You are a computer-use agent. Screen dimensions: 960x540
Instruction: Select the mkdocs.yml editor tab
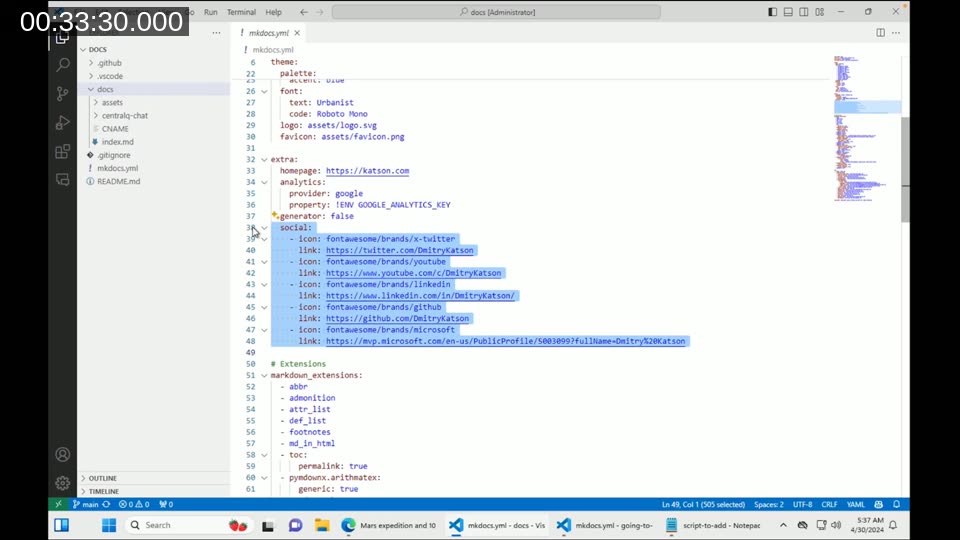pyautogui.click(x=269, y=33)
